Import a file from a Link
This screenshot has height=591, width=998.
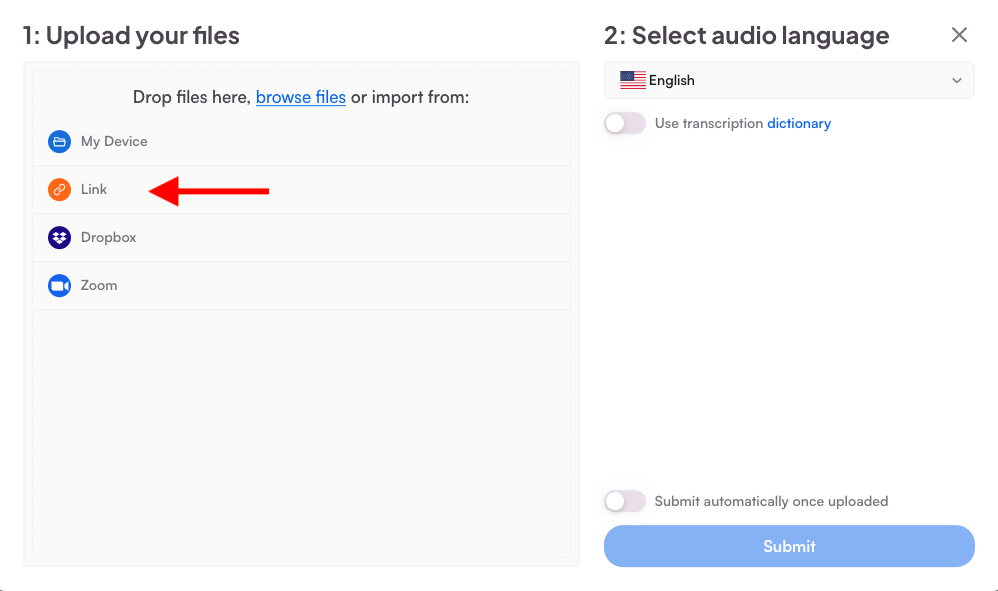tap(94, 189)
